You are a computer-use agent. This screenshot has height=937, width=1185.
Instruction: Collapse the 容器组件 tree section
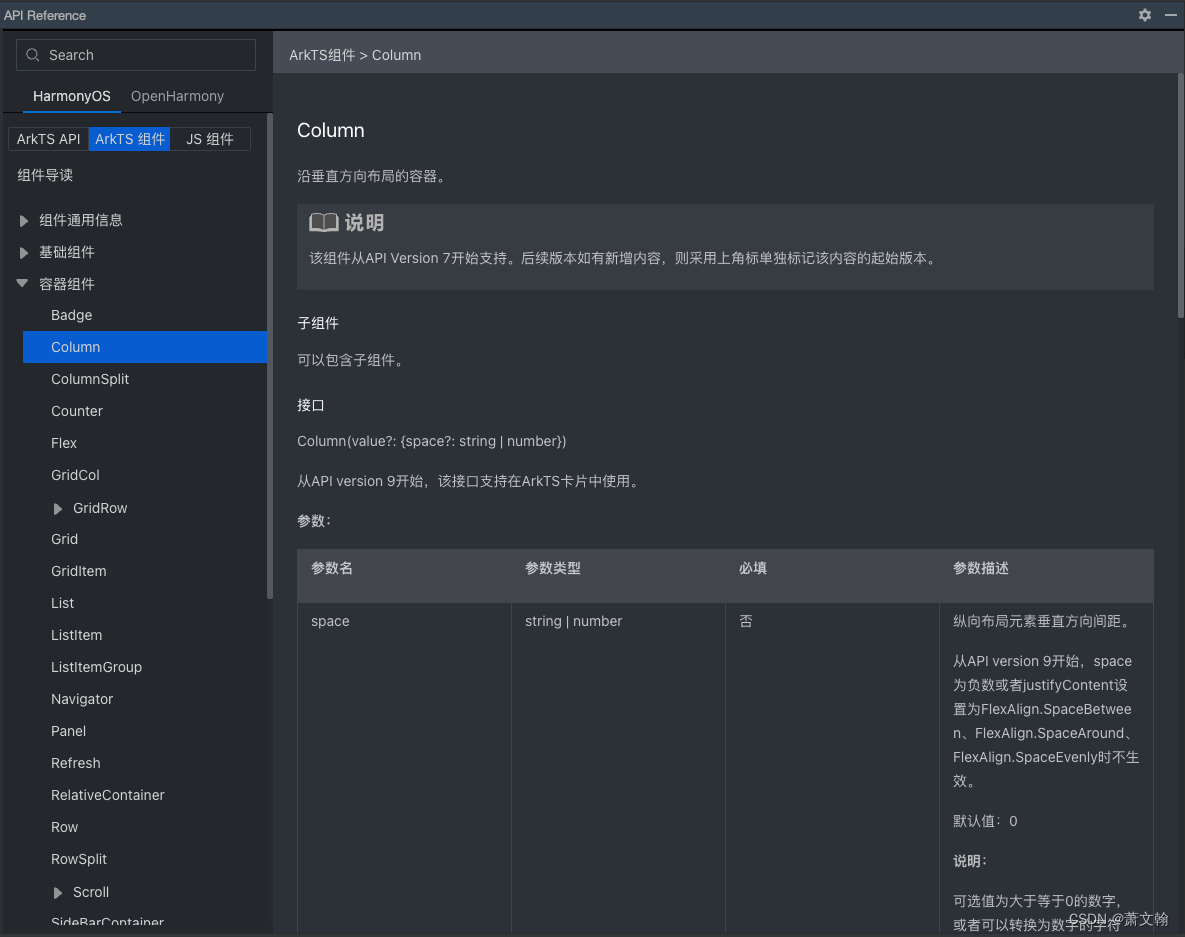click(23, 283)
